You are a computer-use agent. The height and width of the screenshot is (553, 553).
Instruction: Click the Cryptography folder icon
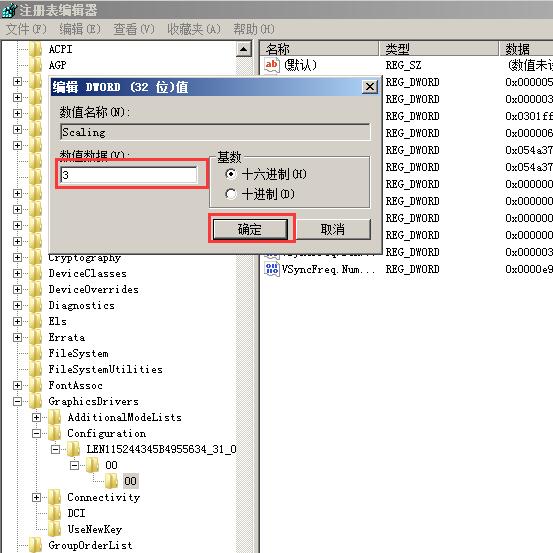click(35, 257)
